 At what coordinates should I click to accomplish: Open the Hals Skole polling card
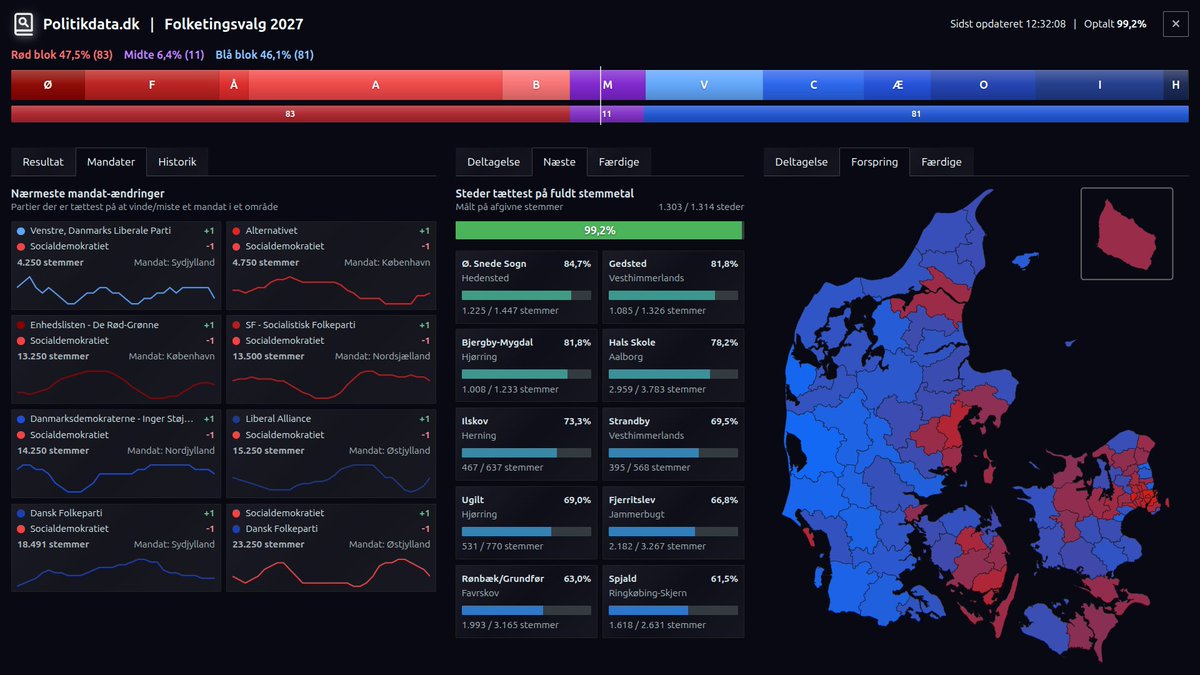673,366
